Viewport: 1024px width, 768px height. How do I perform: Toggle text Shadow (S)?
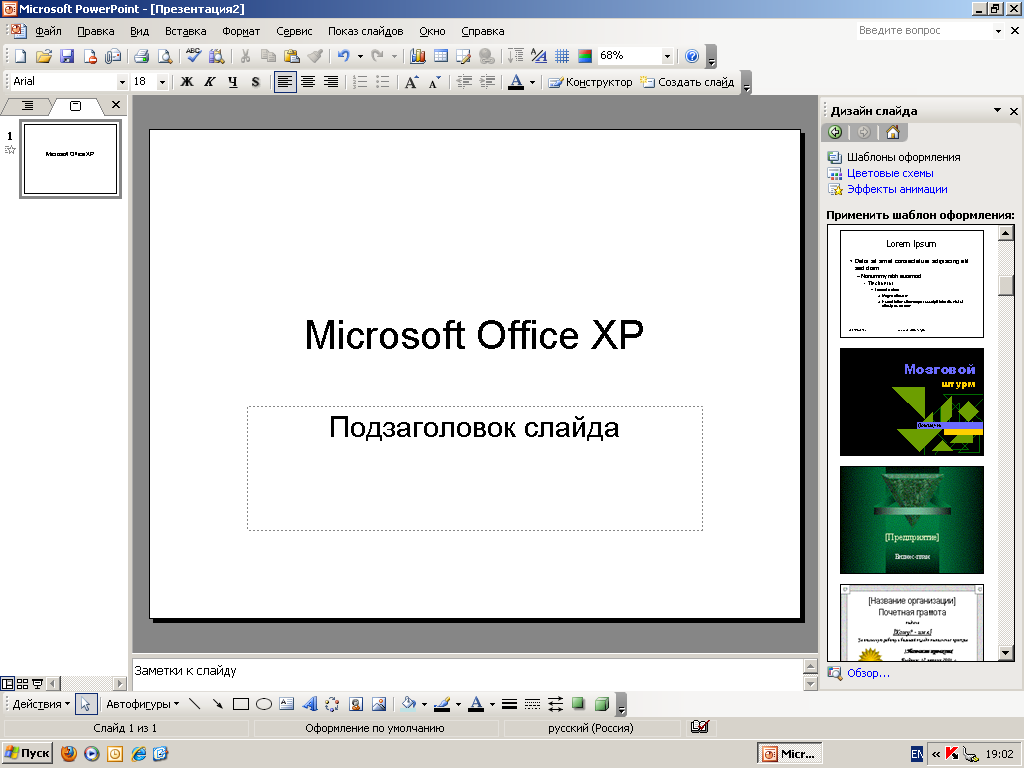point(255,82)
